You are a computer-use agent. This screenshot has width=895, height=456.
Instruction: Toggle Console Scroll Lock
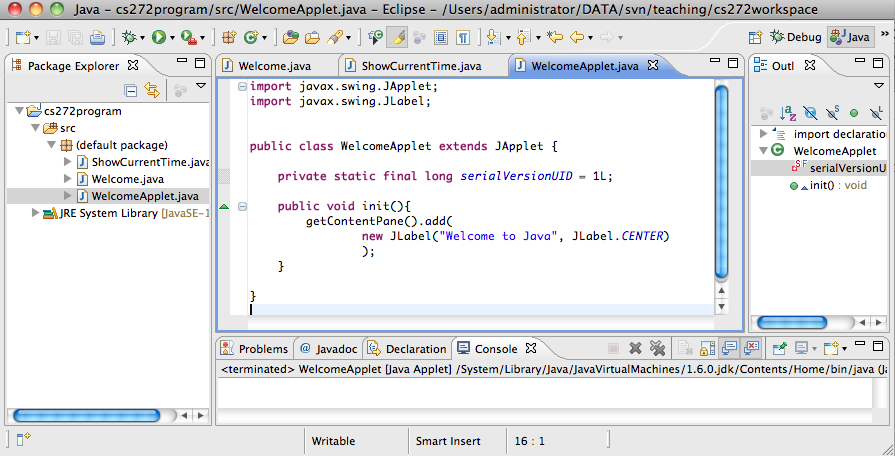[x=707, y=348]
